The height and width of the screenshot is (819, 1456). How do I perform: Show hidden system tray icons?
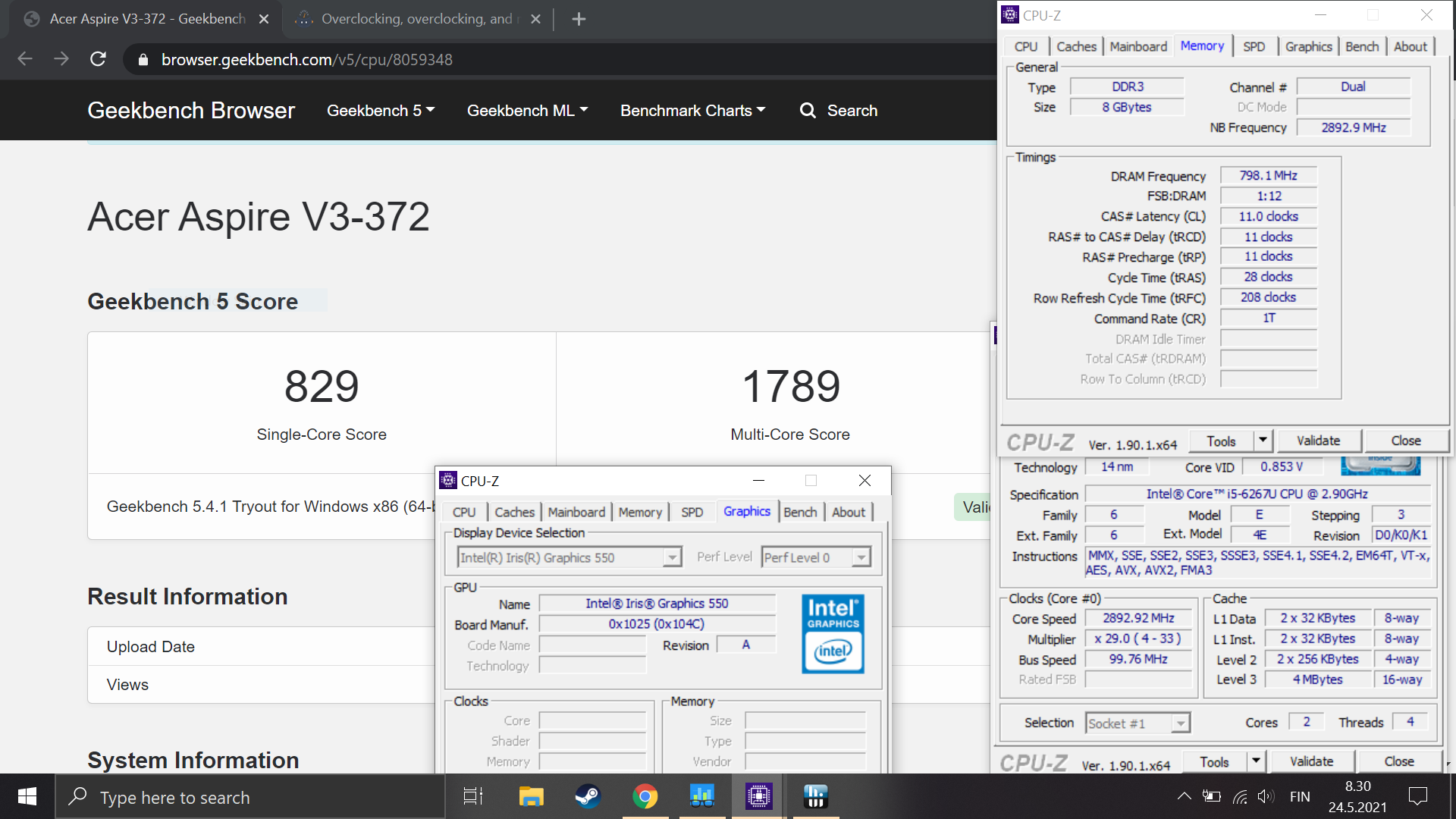point(1184,796)
